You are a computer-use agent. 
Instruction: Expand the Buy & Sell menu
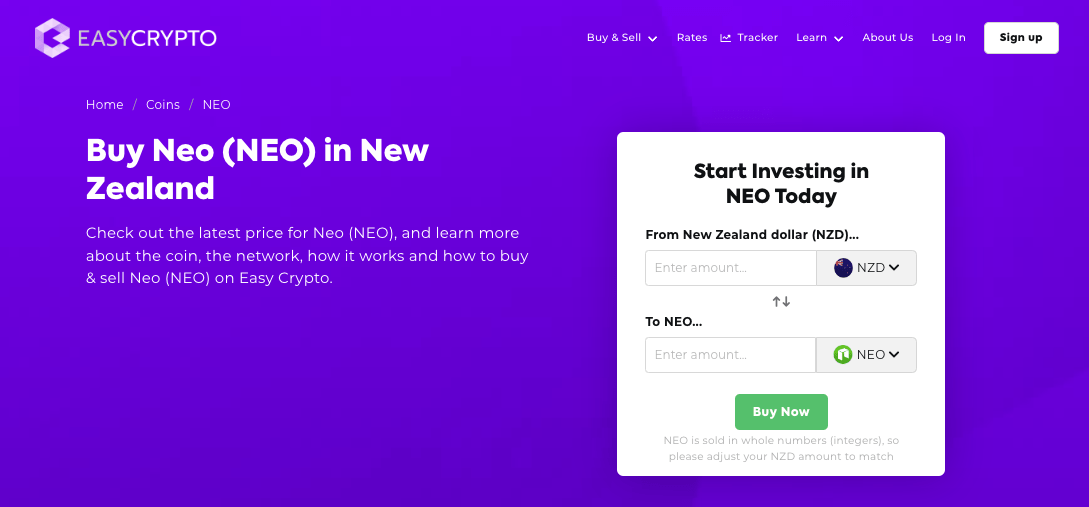pyautogui.click(x=621, y=38)
